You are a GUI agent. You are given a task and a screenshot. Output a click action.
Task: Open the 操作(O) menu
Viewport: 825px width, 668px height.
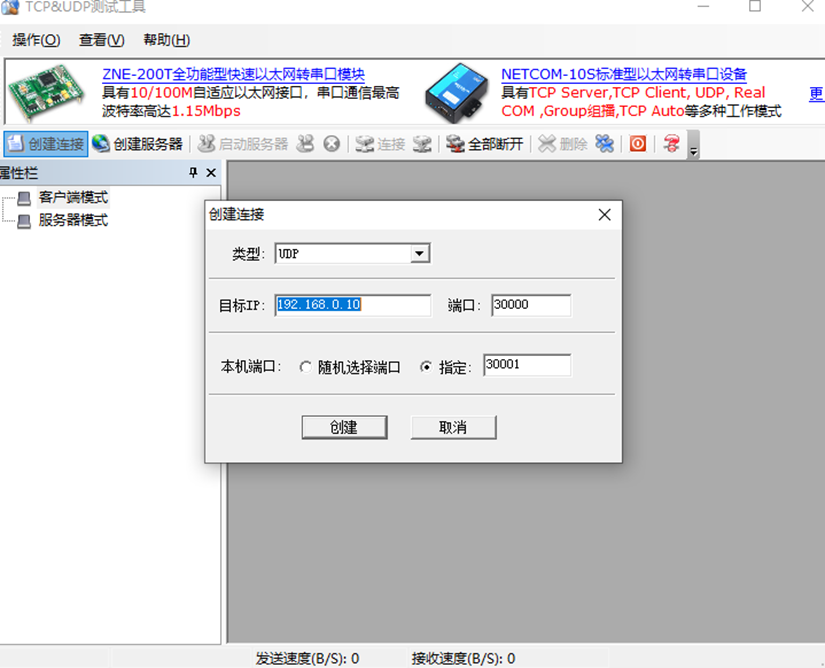pos(36,40)
